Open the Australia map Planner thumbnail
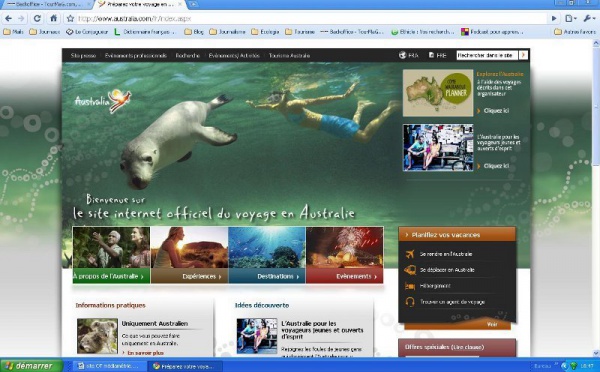This screenshot has height=372, width=600. coord(438,93)
